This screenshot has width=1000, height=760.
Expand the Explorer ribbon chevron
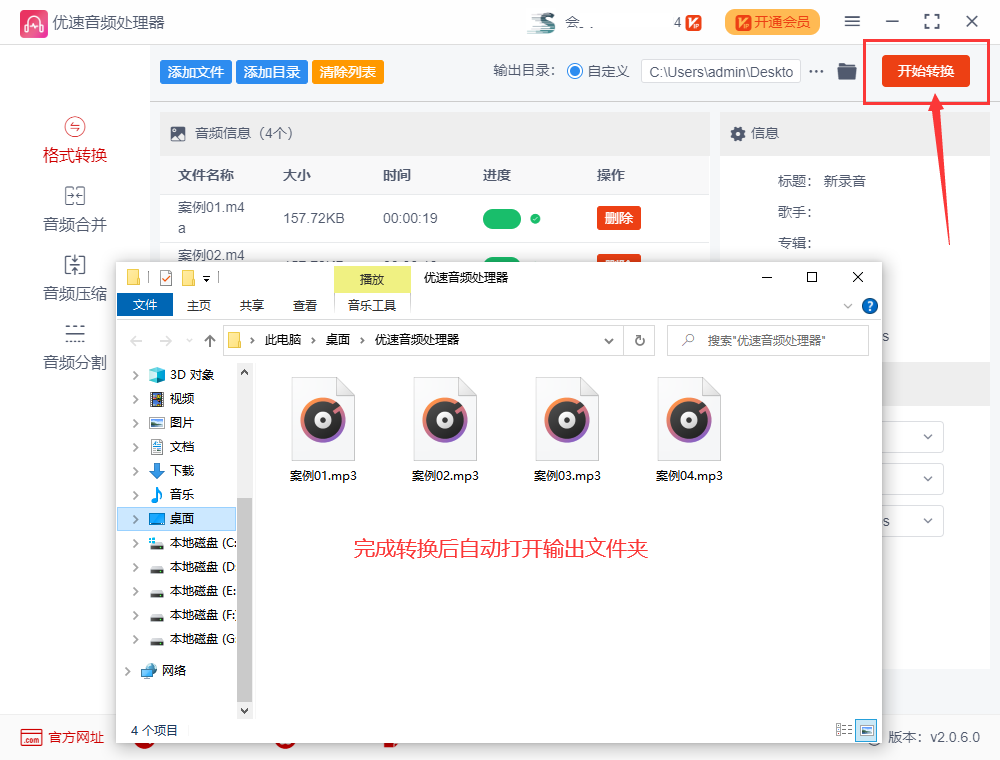(x=848, y=306)
